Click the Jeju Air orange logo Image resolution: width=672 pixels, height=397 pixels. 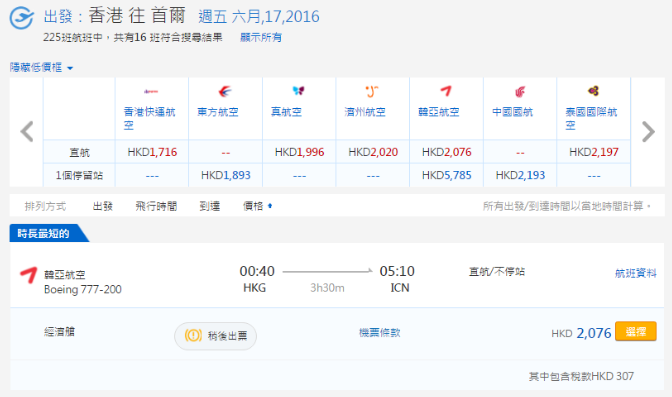[372, 91]
